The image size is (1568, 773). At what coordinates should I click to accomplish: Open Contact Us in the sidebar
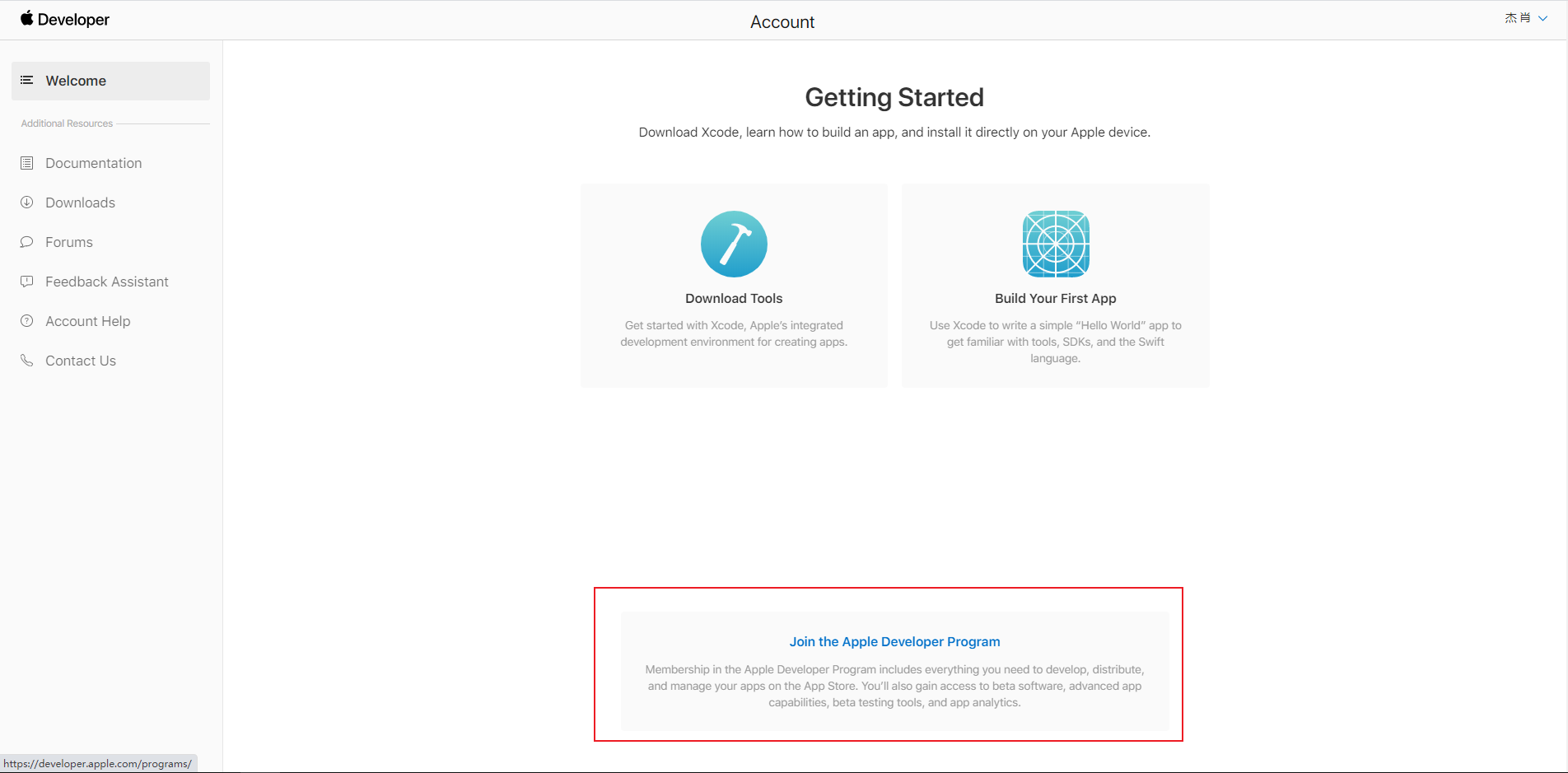pos(81,361)
